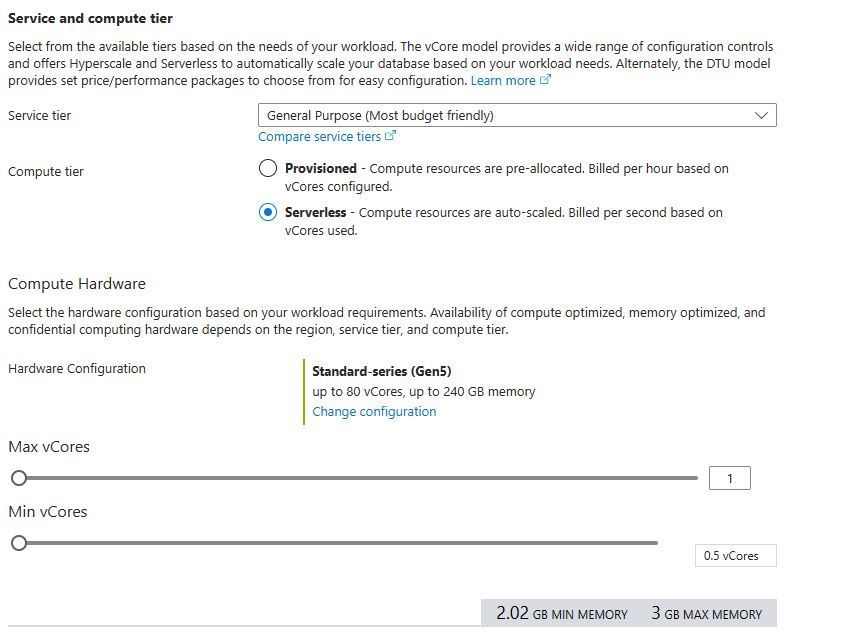The height and width of the screenshot is (630, 844).
Task: Click the 2.02 GB MIN MEMORY readout
Action: click(x=561, y=614)
